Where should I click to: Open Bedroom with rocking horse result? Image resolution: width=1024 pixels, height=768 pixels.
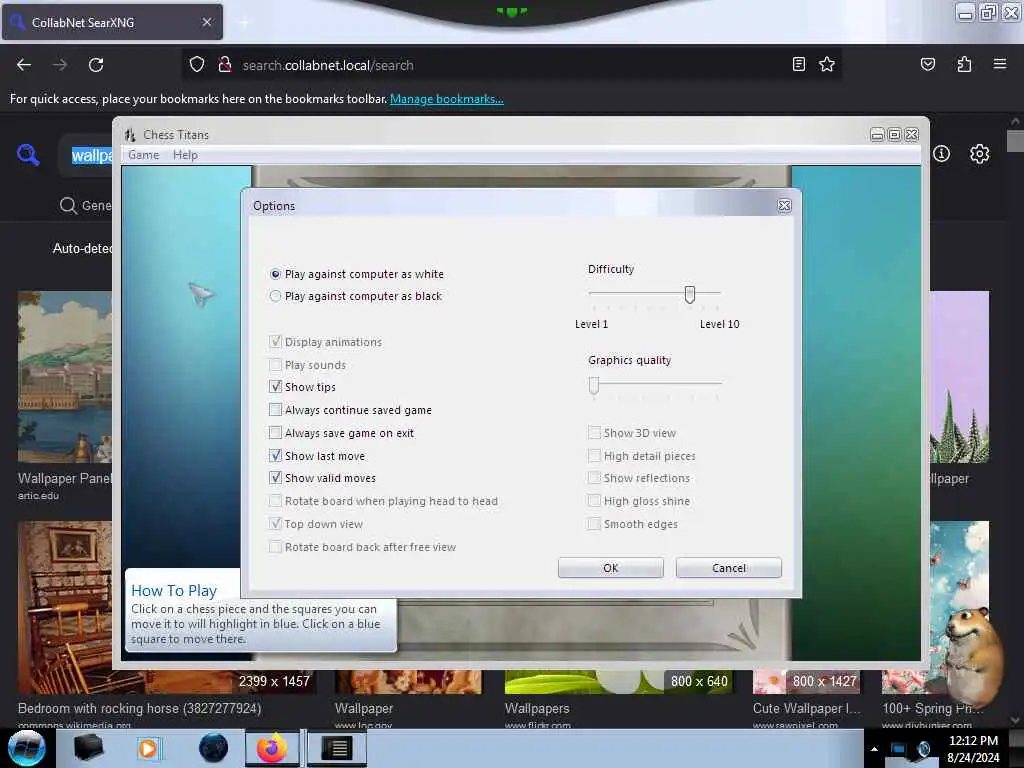tap(139, 709)
